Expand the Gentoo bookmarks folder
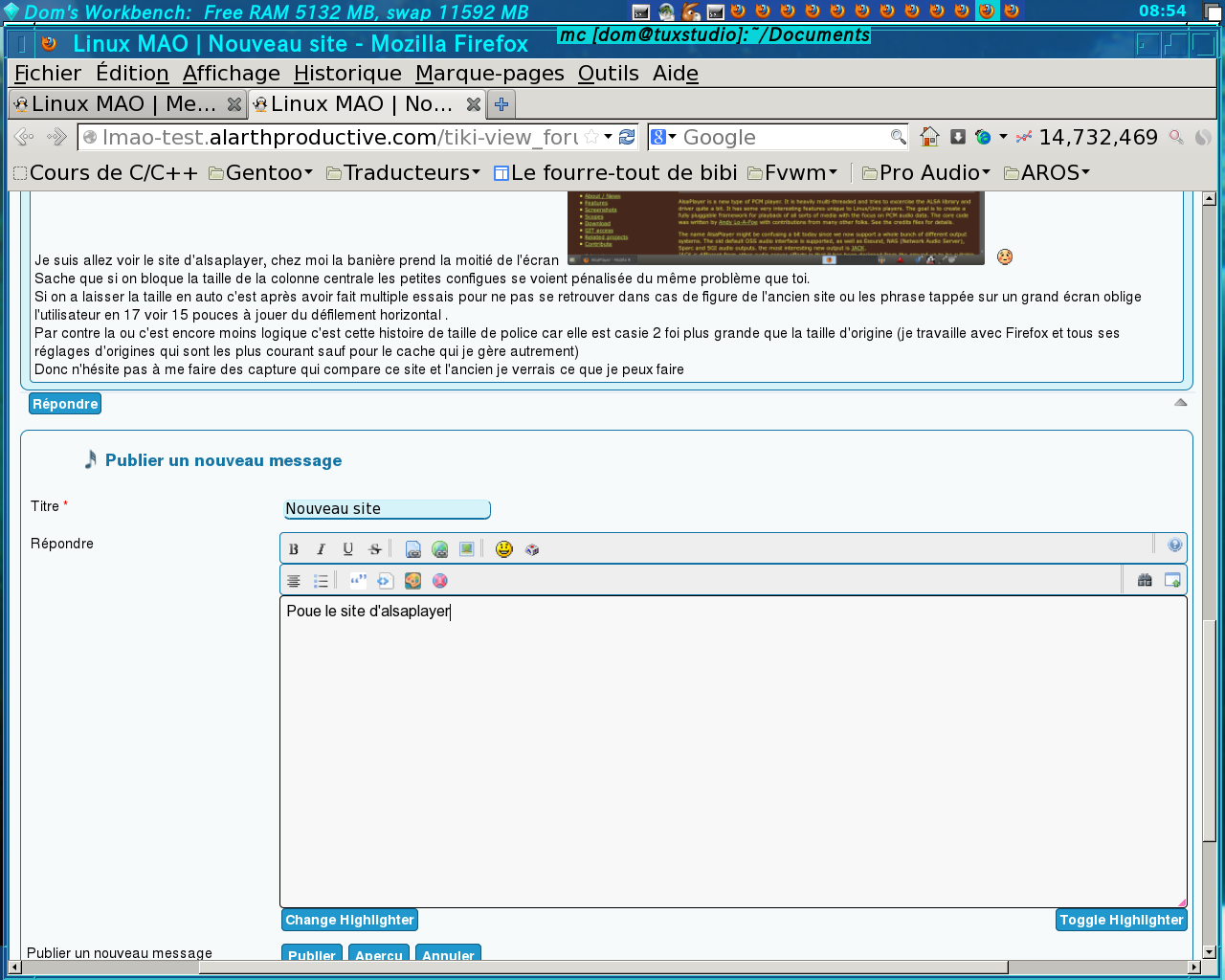The image size is (1225, 980). [261, 173]
